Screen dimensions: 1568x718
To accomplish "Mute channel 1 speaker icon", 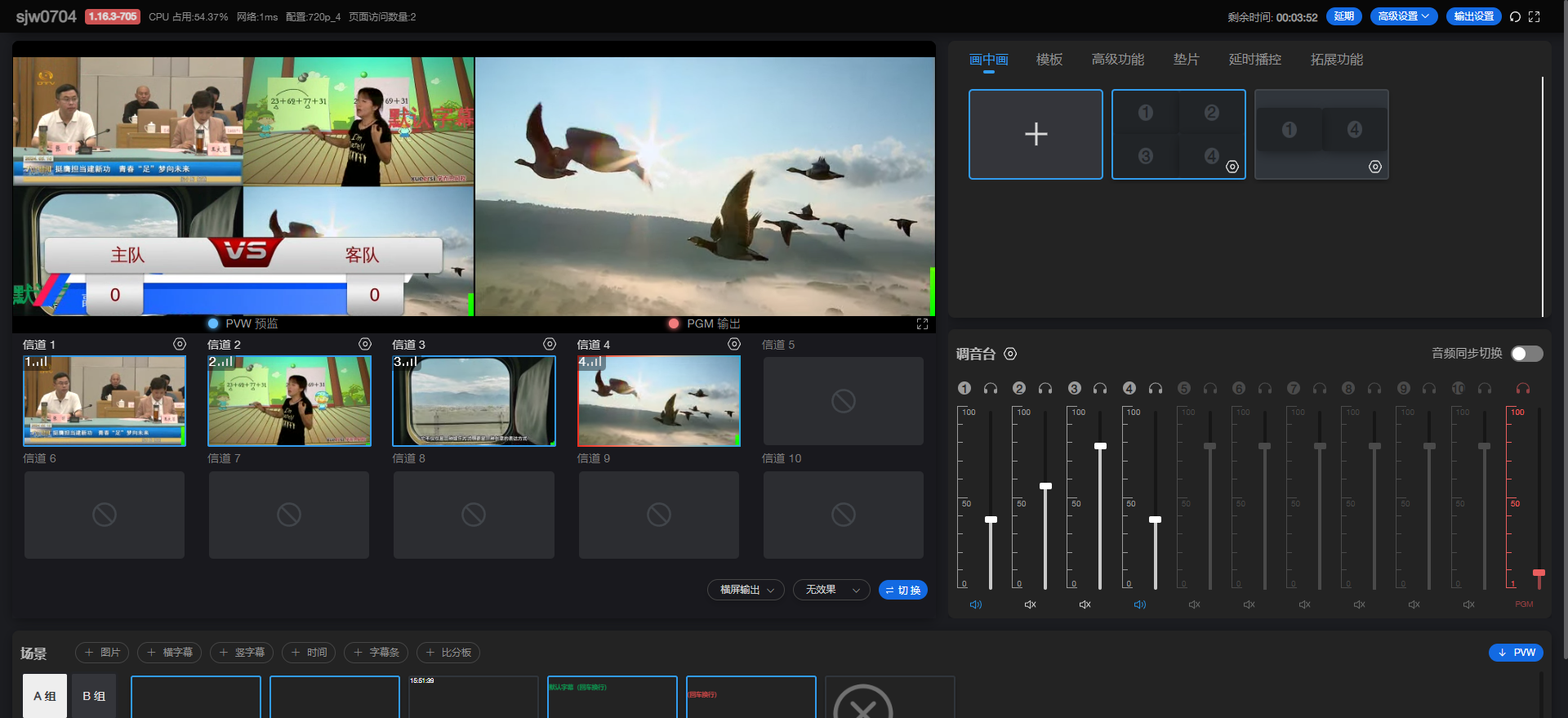I will point(976,604).
